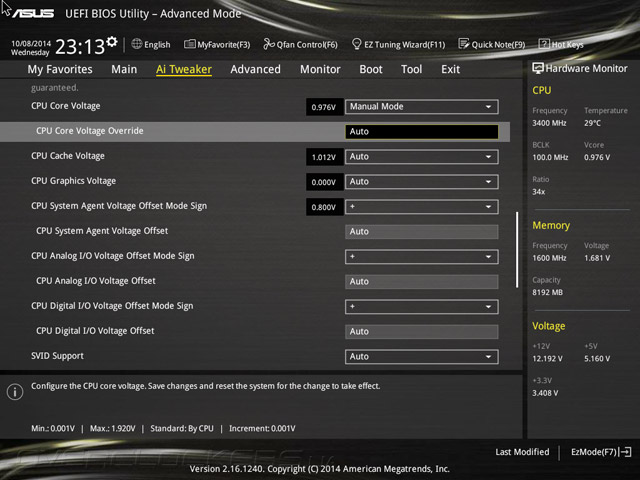
Task: Click the 1.012V cache voltage readout
Action: [324, 157]
